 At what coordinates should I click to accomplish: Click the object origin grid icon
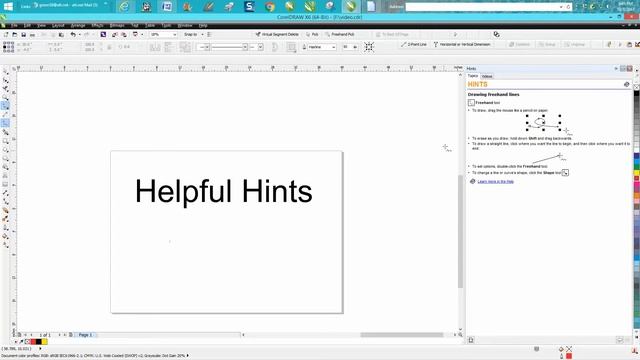point(8,47)
